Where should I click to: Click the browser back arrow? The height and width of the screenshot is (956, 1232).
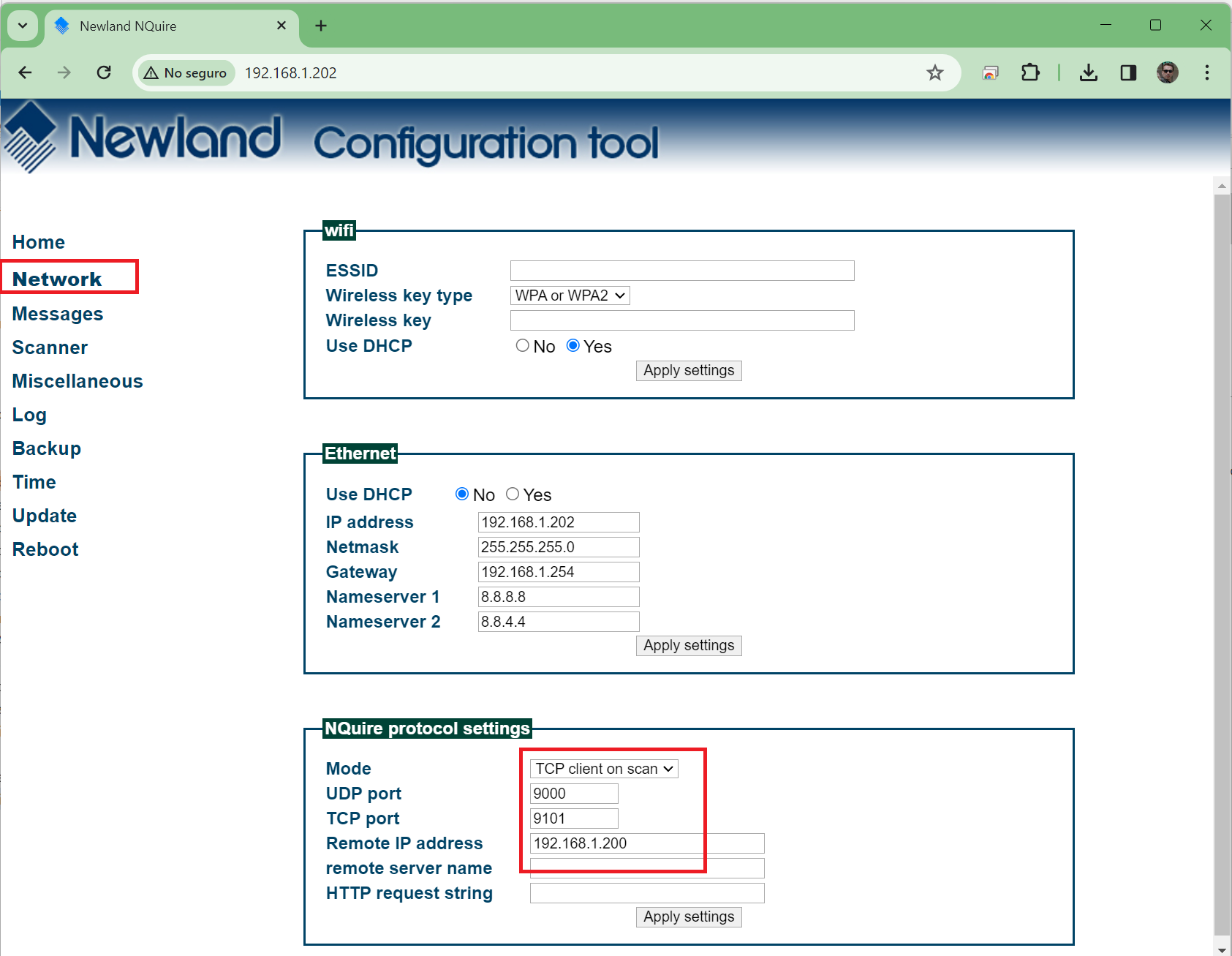tap(25, 72)
